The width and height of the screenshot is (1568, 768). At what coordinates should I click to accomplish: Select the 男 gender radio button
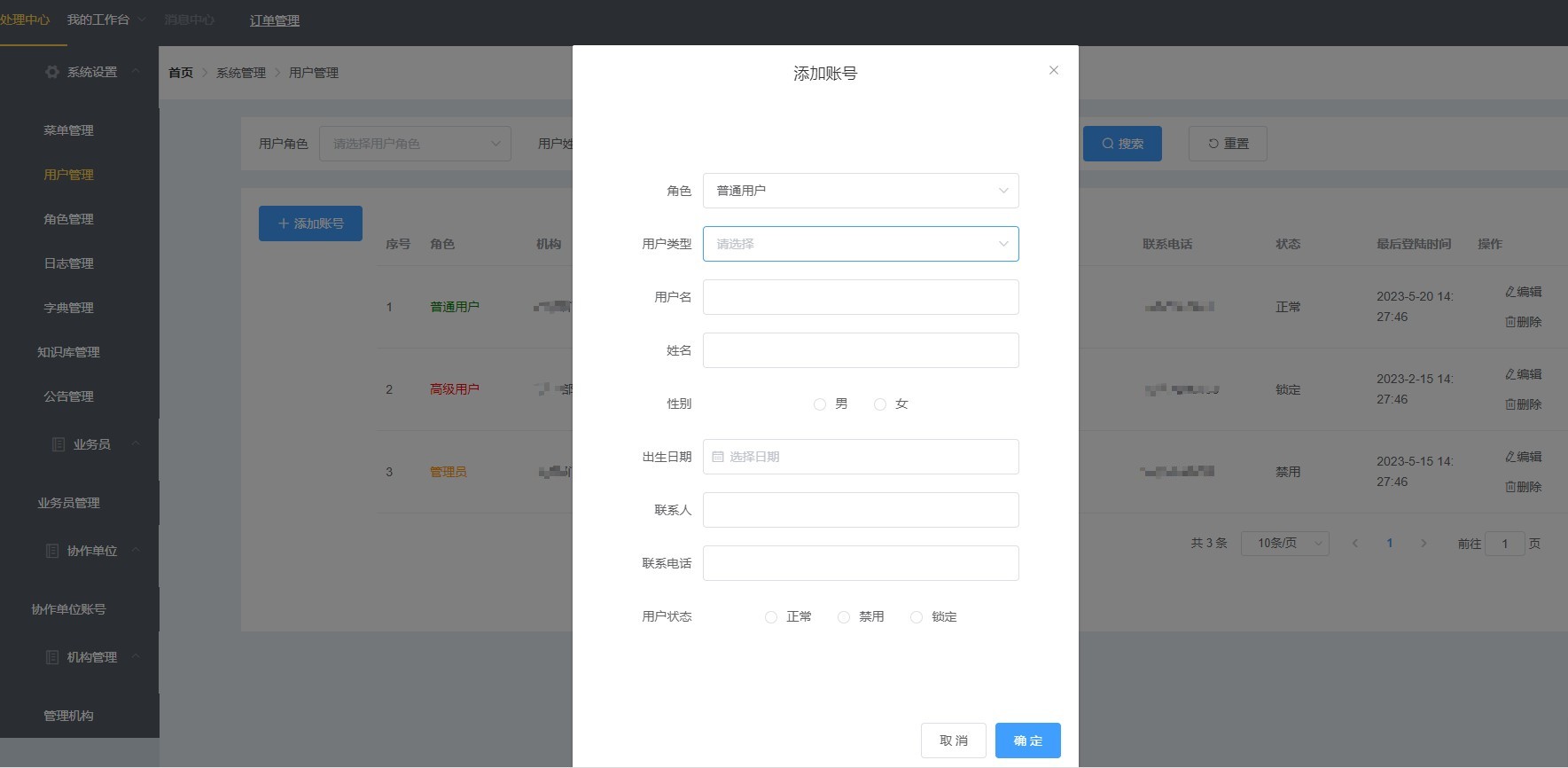coord(820,404)
